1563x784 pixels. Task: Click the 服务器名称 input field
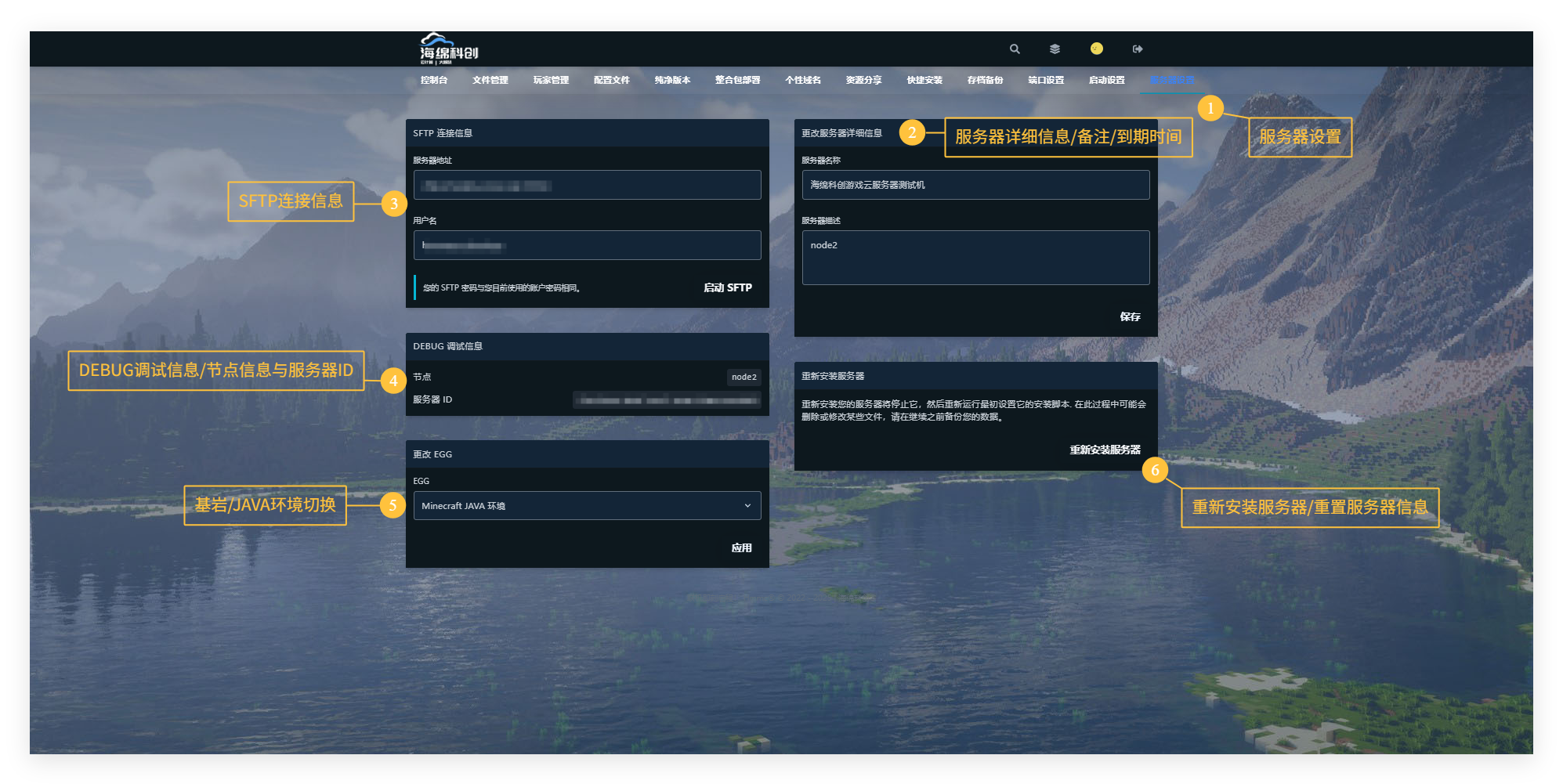coord(975,185)
